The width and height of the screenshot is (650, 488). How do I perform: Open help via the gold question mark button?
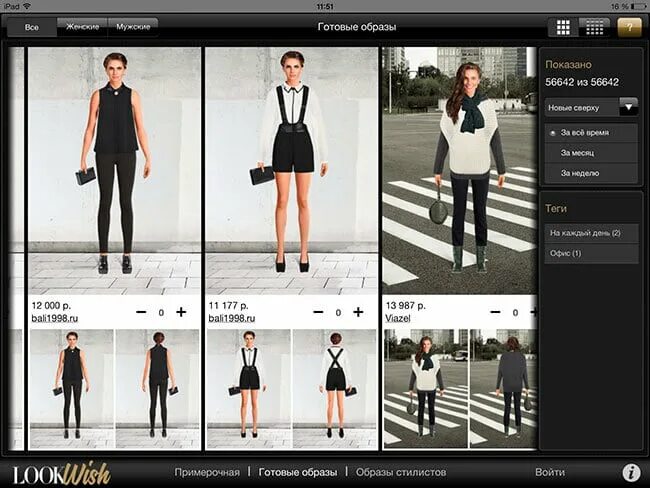tap(629, 27)
